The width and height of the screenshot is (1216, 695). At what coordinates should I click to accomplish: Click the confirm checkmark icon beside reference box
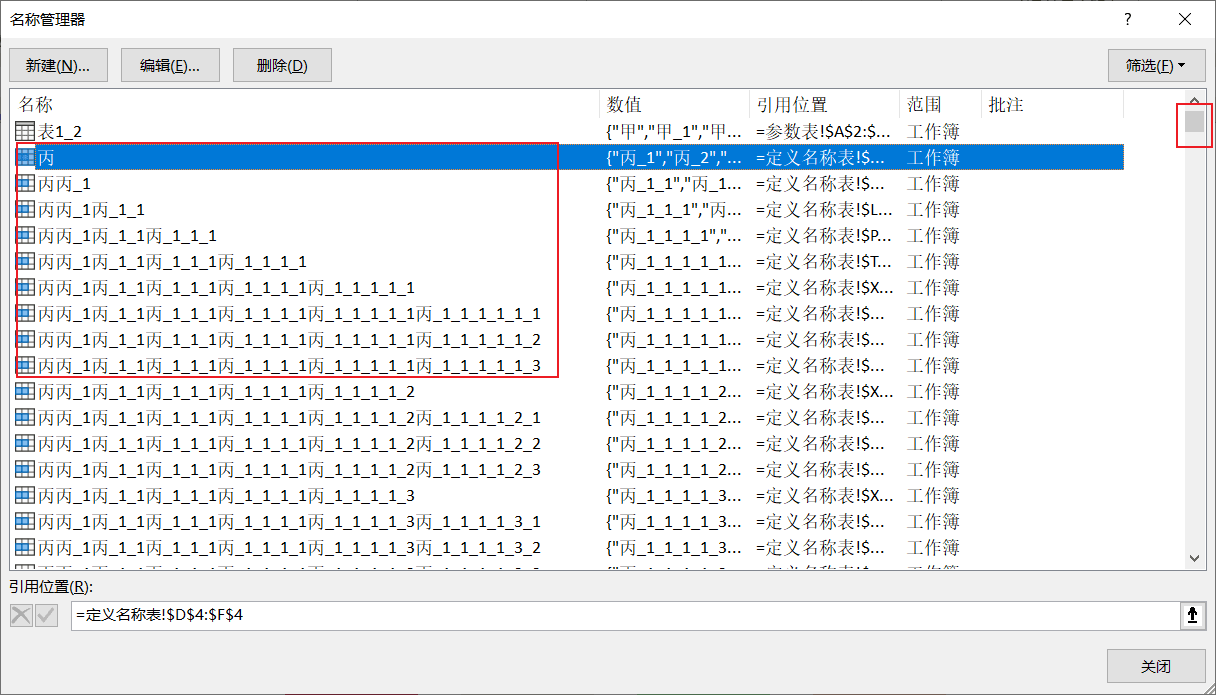46,616
